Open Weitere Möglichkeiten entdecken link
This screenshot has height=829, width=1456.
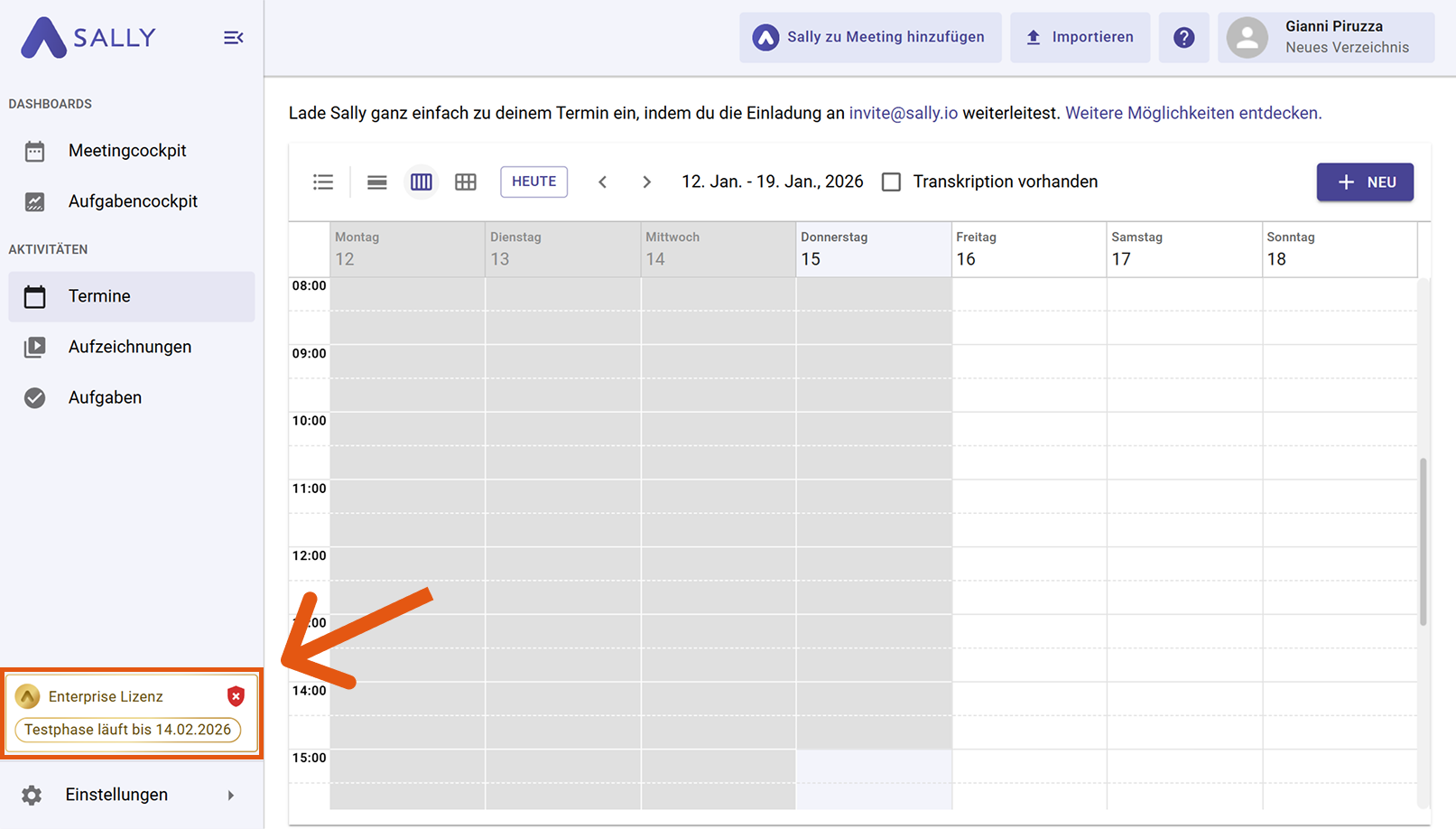click(1192, 113)
